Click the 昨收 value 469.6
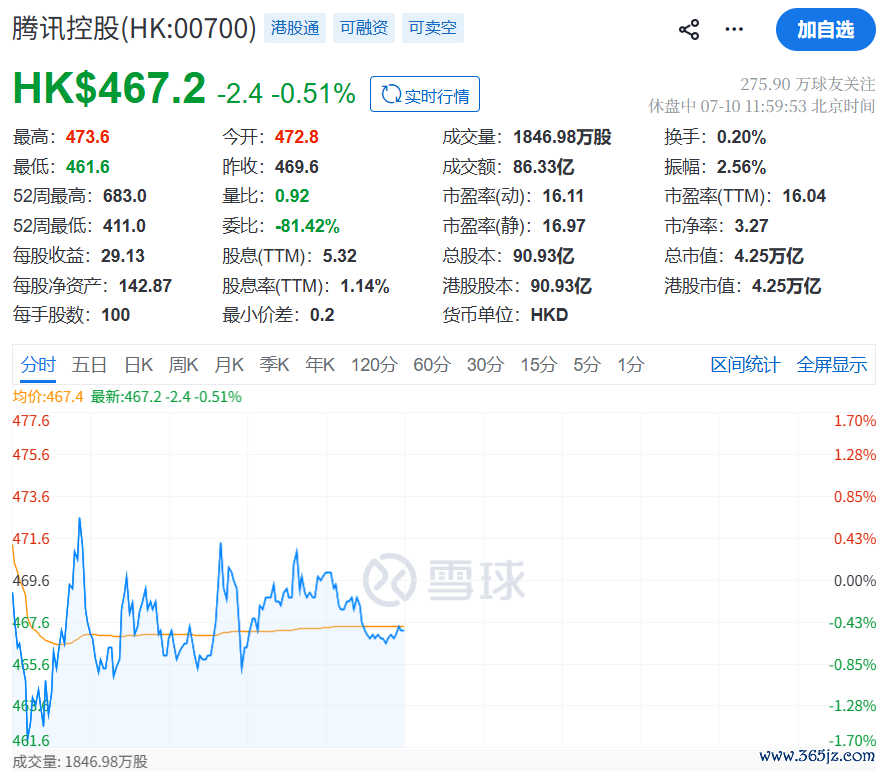This screenshot has width=882, height=771. (296, 166)
